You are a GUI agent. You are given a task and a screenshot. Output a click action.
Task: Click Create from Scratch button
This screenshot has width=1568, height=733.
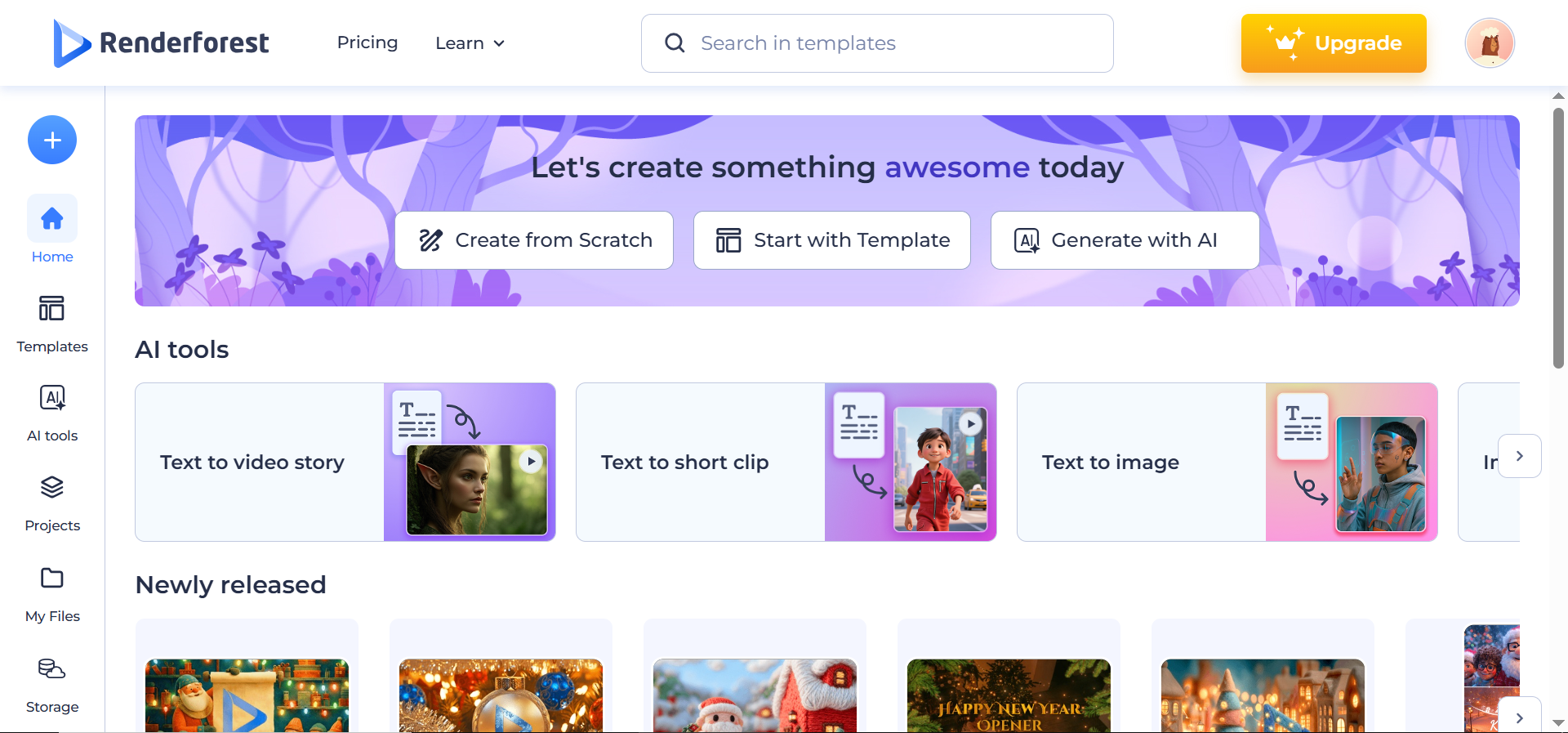pyautogui.click(x=534, y=240)
